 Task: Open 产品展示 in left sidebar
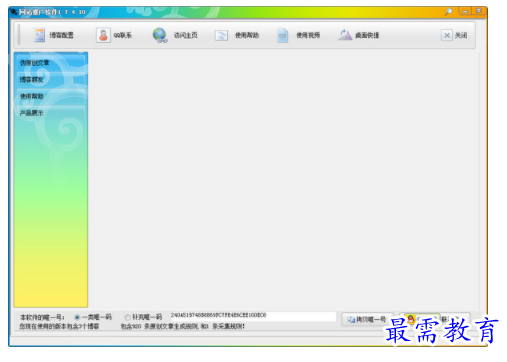[x=51, y=113]
